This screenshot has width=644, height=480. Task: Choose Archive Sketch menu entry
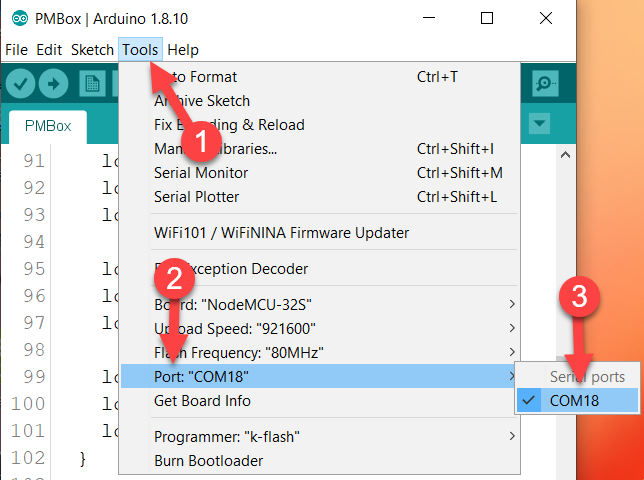tap(320, 101)
